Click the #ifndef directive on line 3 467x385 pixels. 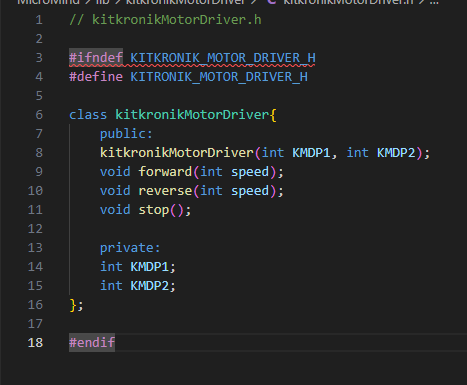click(x=96, y=58)
